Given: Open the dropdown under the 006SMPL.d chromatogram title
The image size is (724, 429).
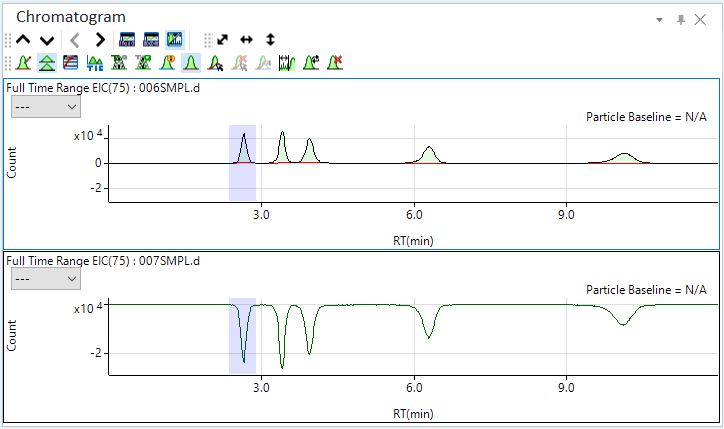Looking at the screenshot, I should click(46, 107).
